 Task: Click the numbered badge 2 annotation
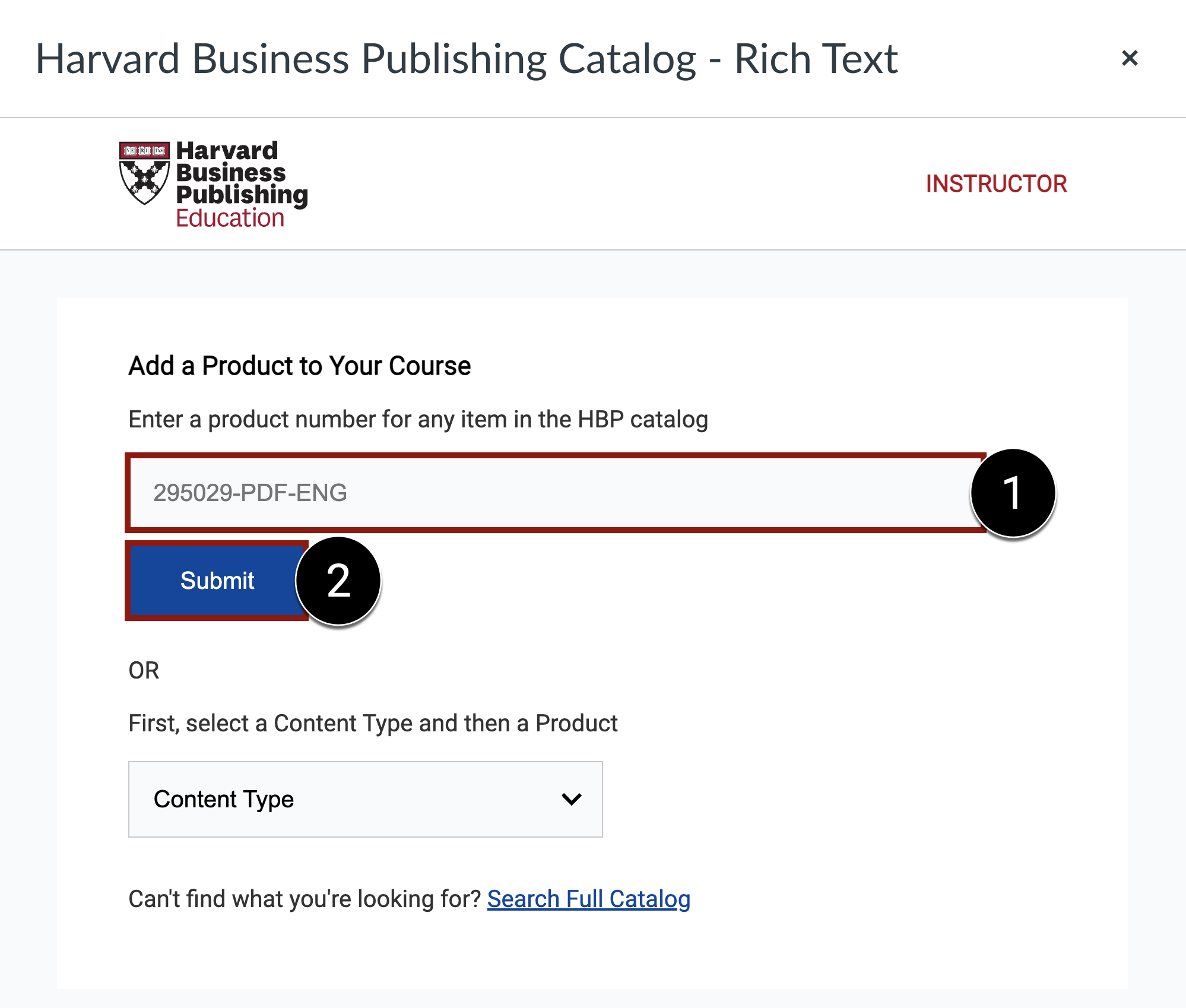click(338, 581)
